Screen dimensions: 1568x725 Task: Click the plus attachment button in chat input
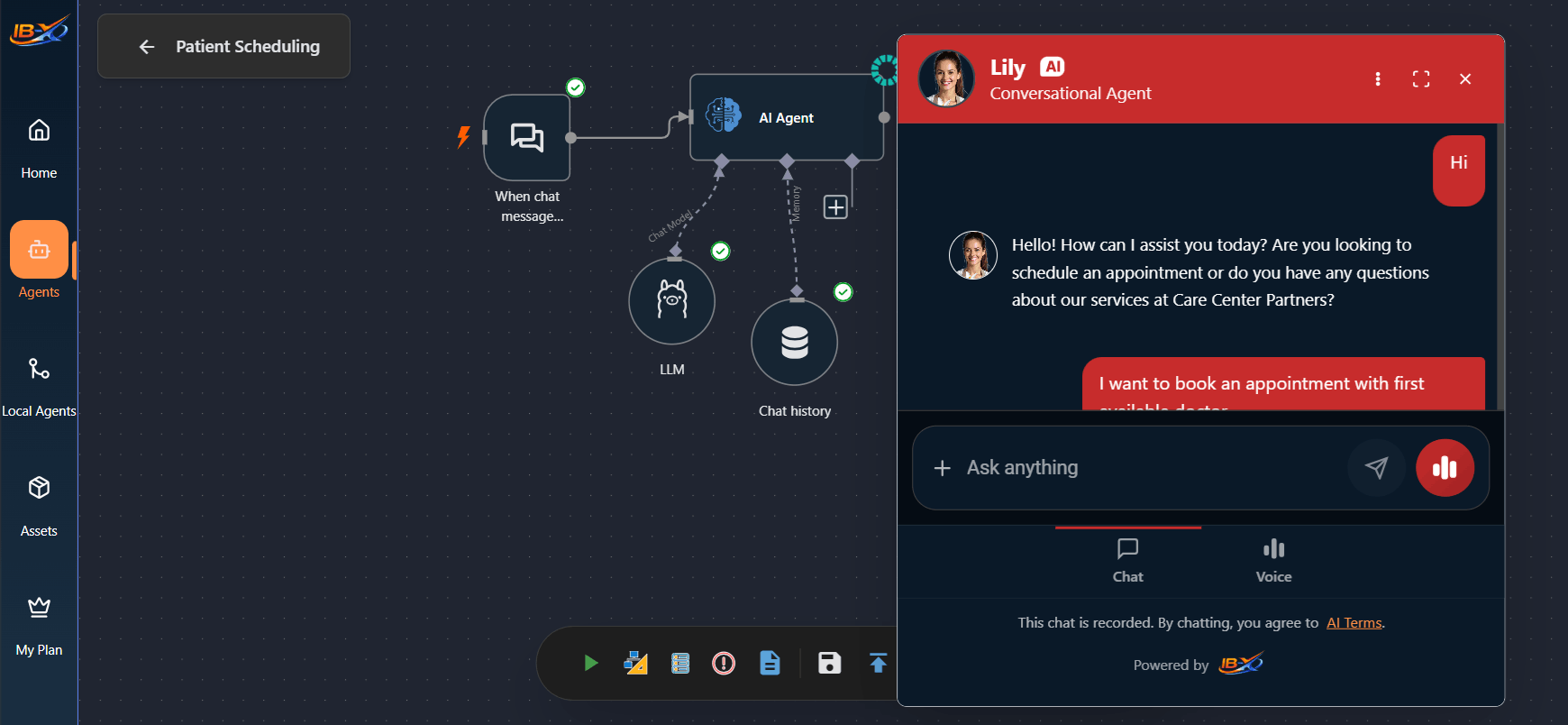pos(943,468)
